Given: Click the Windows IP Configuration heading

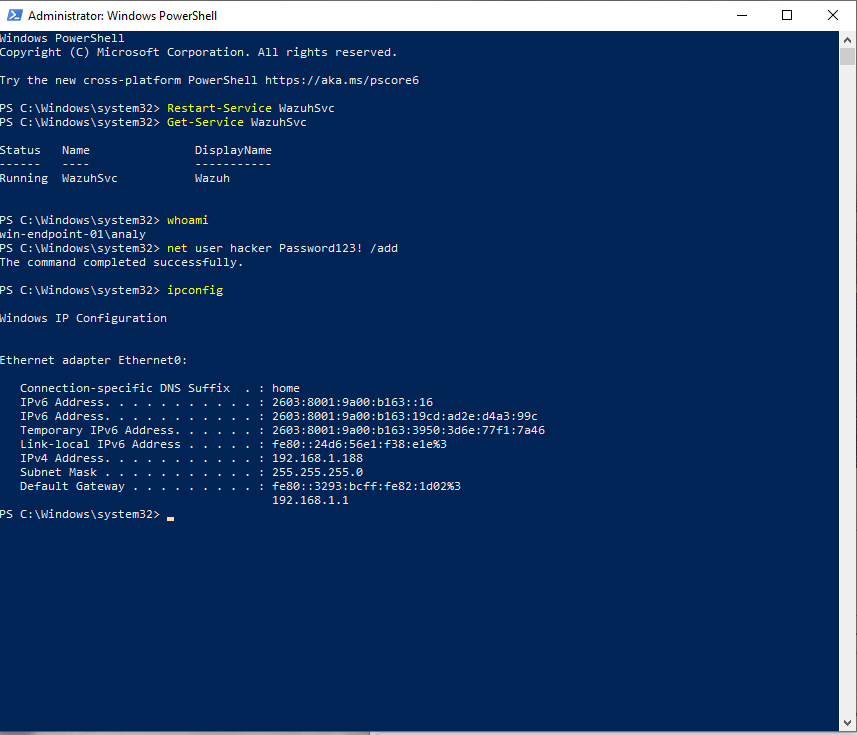Looking at the screenshot, I should tap(83, 318).
